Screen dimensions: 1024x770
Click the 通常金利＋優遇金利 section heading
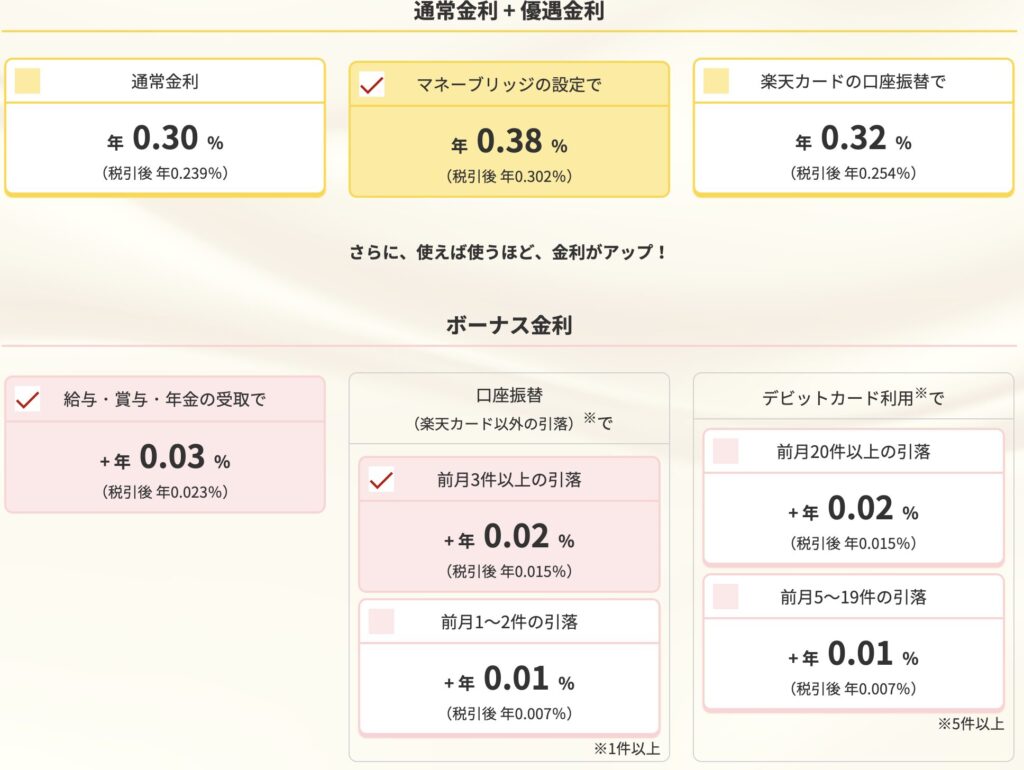click(x=509, y=12)
